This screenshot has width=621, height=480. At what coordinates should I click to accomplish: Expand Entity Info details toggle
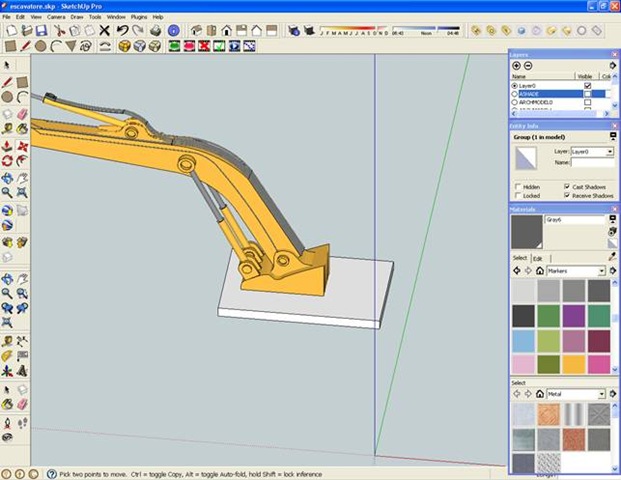point(613,137)
